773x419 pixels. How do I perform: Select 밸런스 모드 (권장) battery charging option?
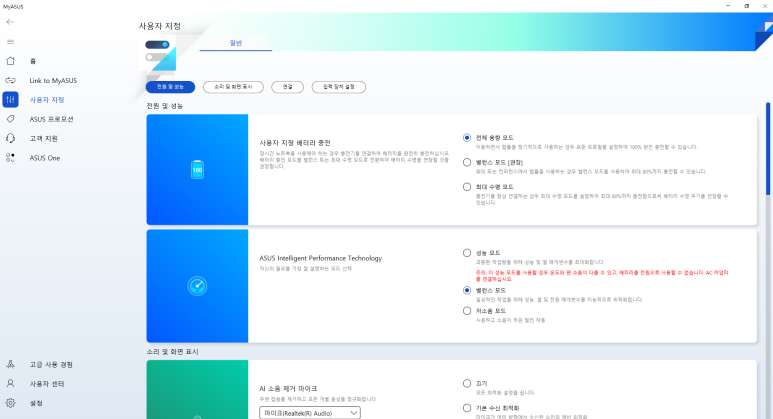click(467, 162)
